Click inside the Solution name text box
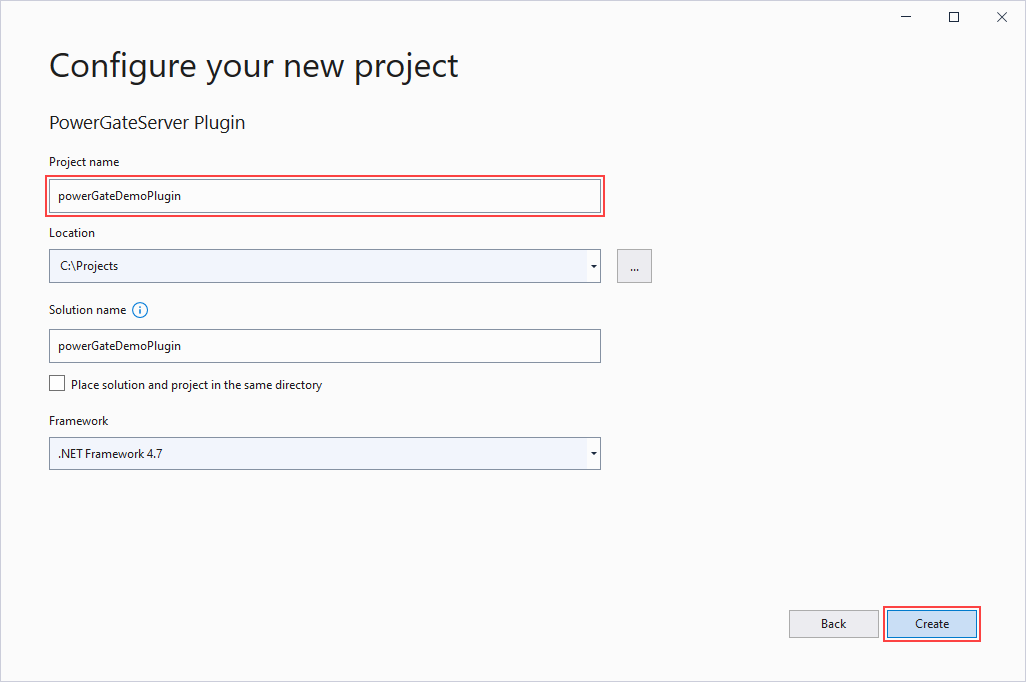The image size is (1026, 682). [x=324, y=346]
